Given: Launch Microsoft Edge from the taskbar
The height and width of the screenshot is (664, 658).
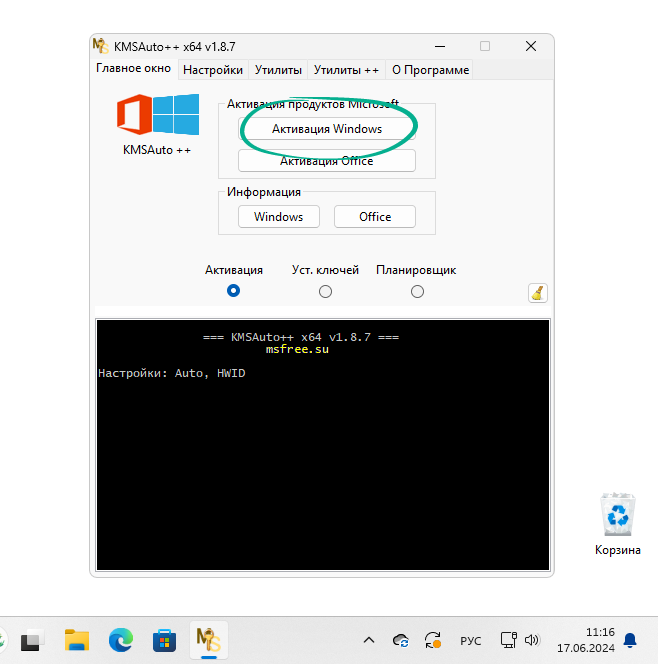Looking at the screenshot, I should point(121,640).
